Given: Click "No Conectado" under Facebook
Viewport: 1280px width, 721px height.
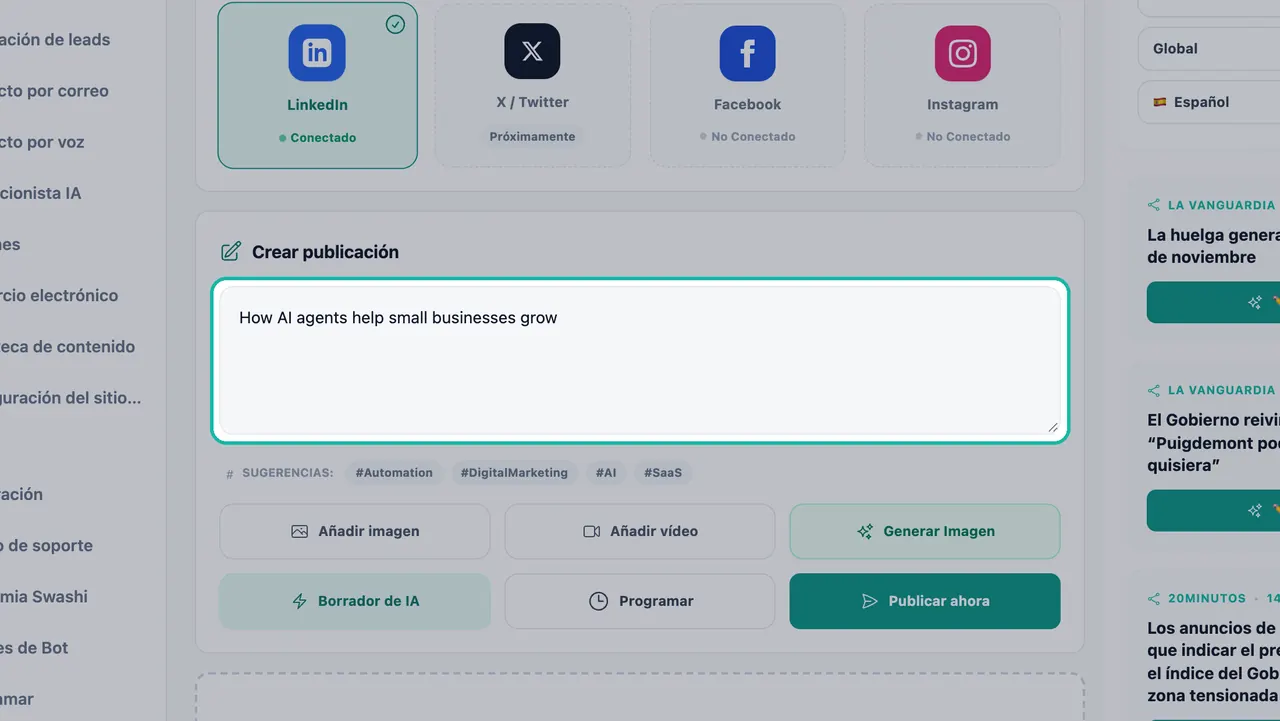Looking at the screenshot, I should pyautogui.click(x=748, y=137).
